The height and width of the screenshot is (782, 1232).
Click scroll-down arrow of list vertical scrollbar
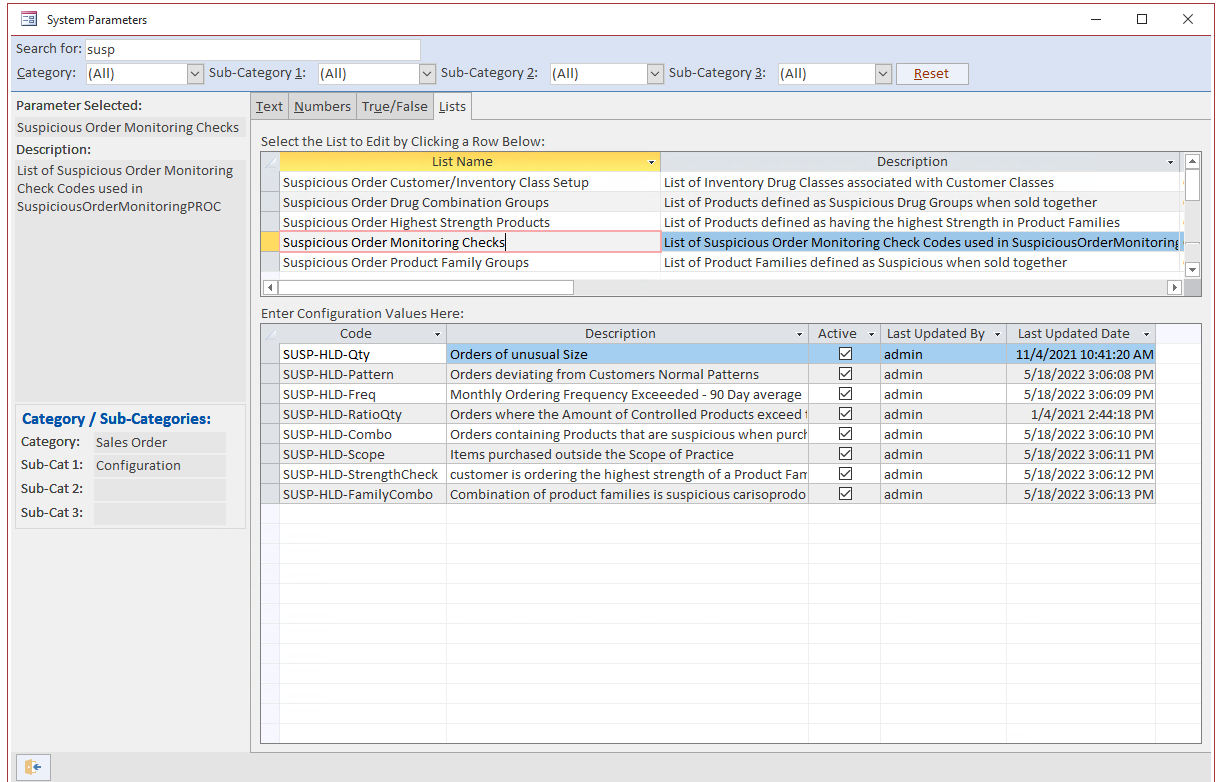coord(1192,269)
